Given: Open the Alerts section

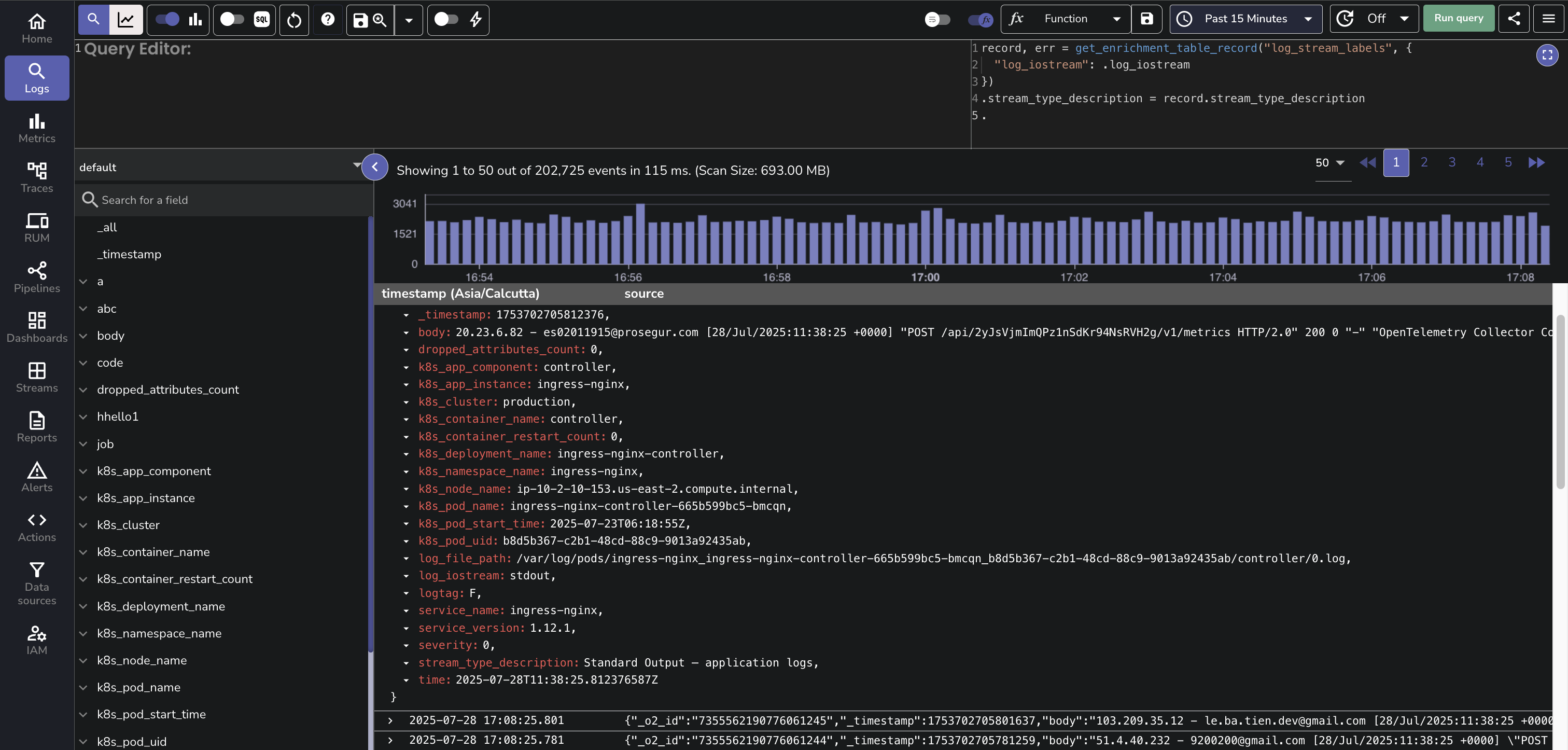Looking at the screenshot, I should 36,477.
